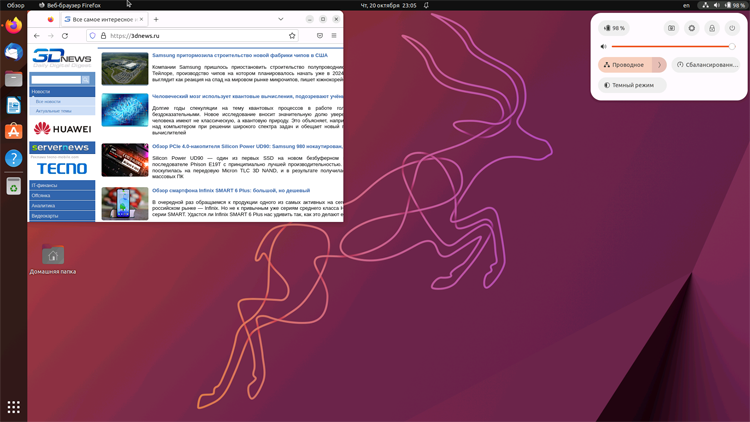
Task: Click the Все новости link
Action: (48, 101)
